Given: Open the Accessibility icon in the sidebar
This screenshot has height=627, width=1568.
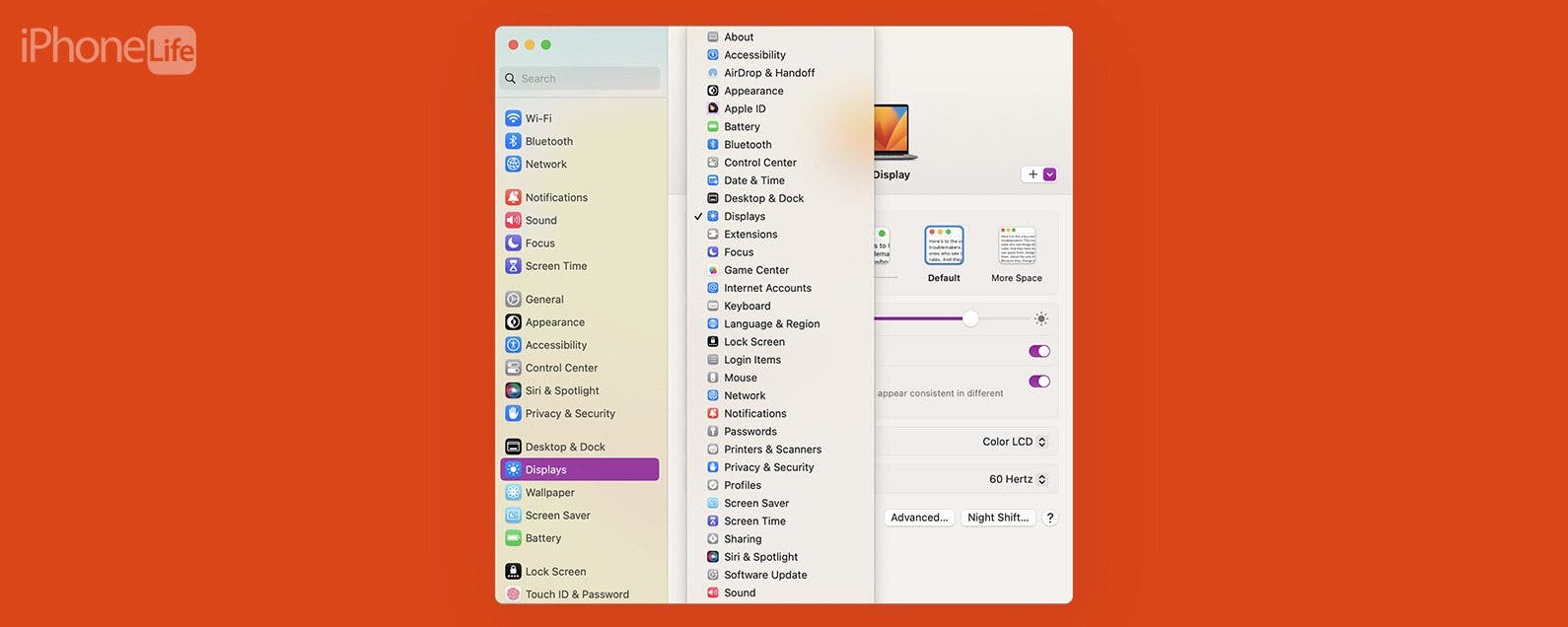Looking at the screenshot, I should pos(513,344).
